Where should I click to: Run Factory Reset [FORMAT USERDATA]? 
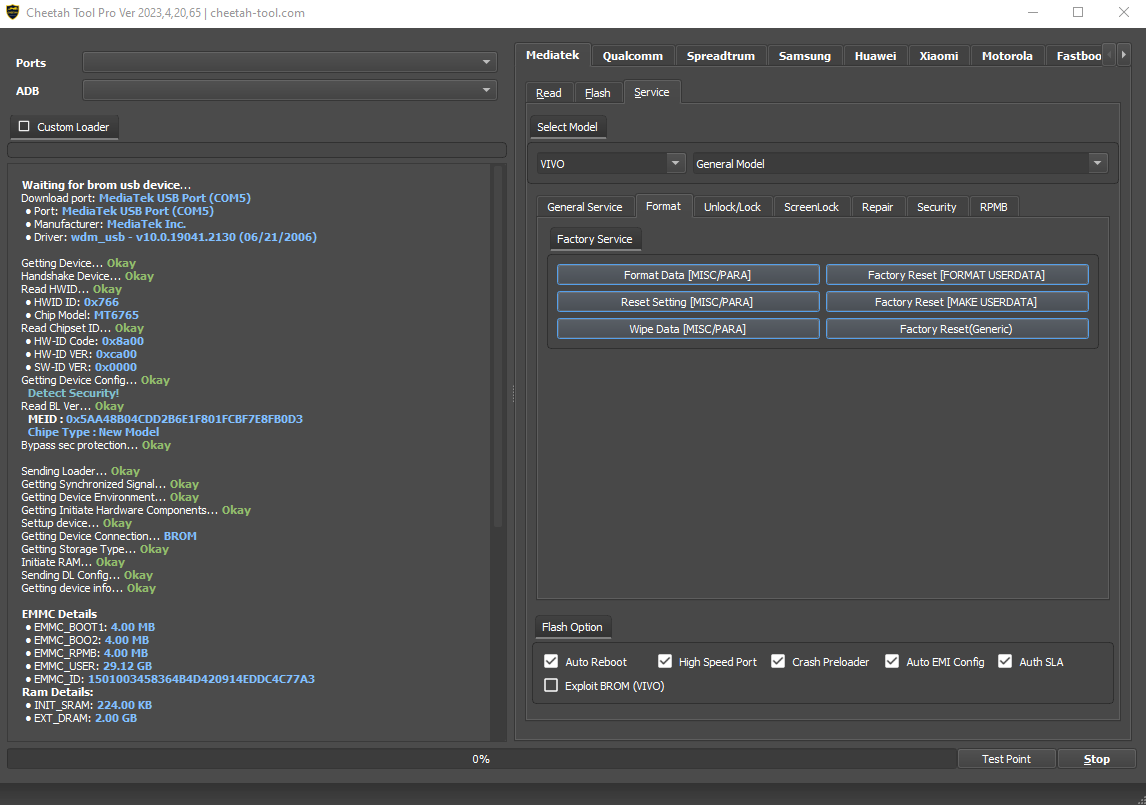pos(957,274)
